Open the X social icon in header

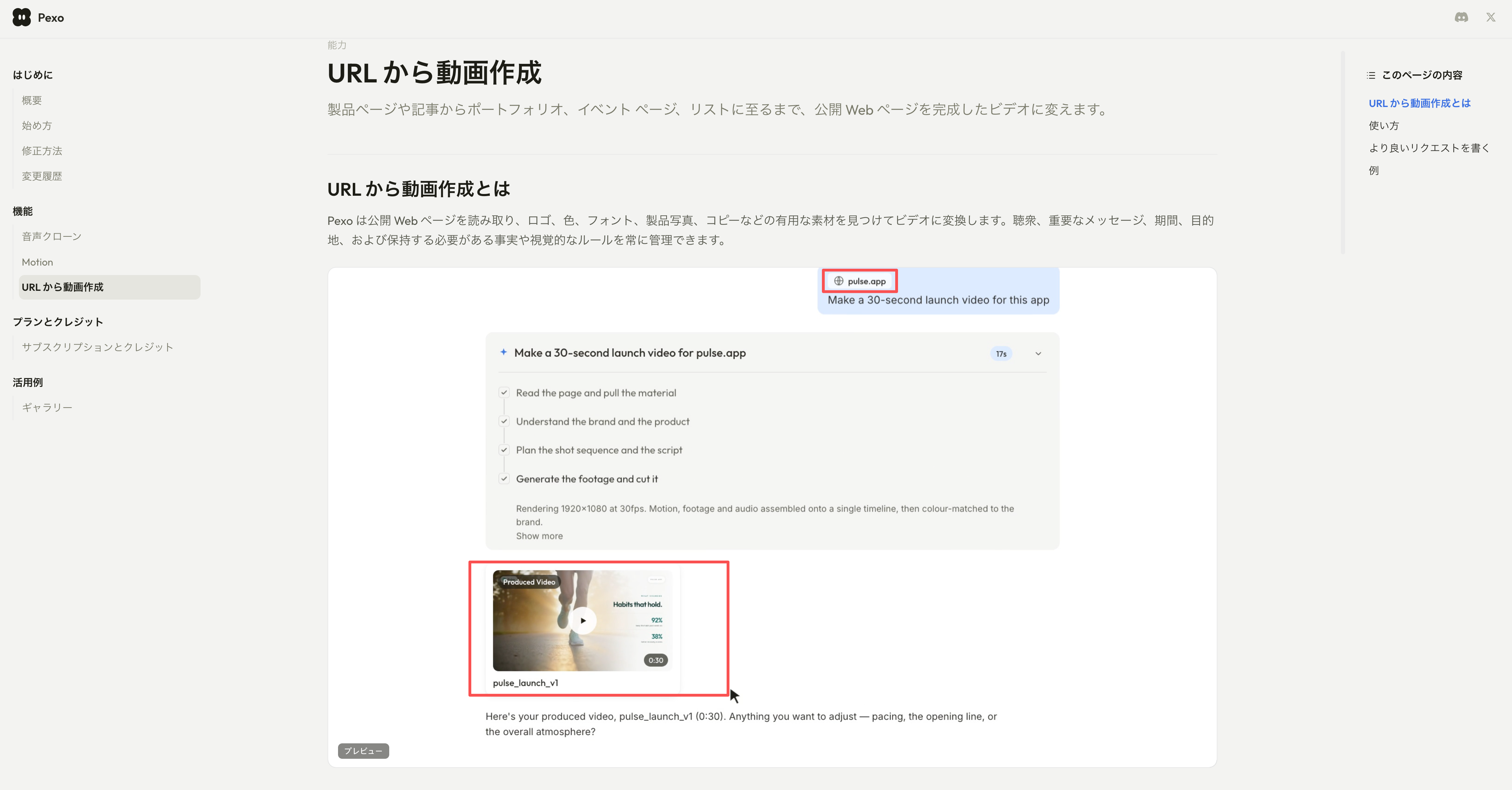1491,18
